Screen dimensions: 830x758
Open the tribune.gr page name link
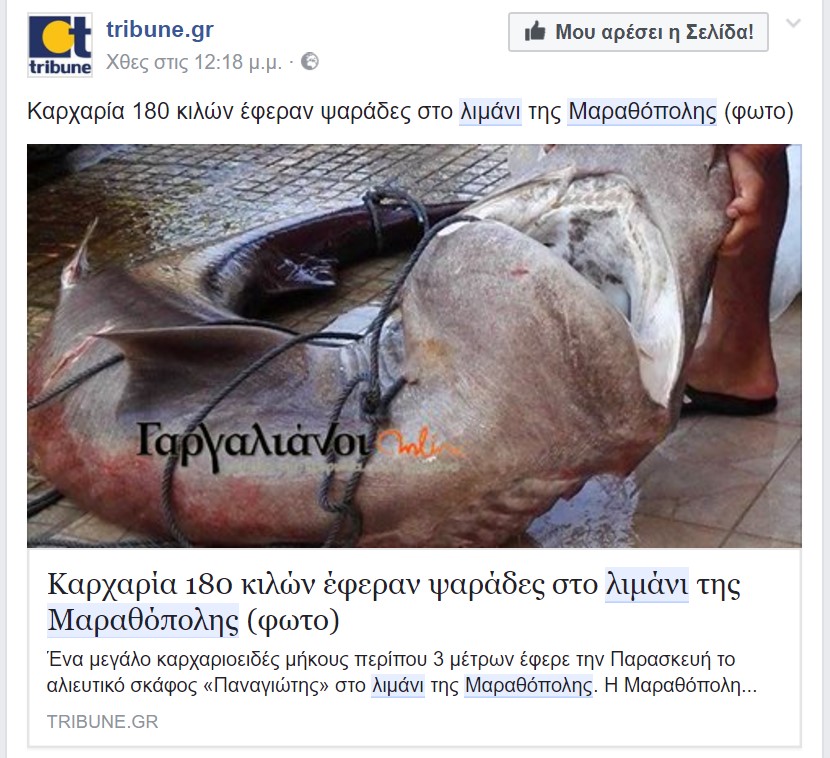(160, 29)
